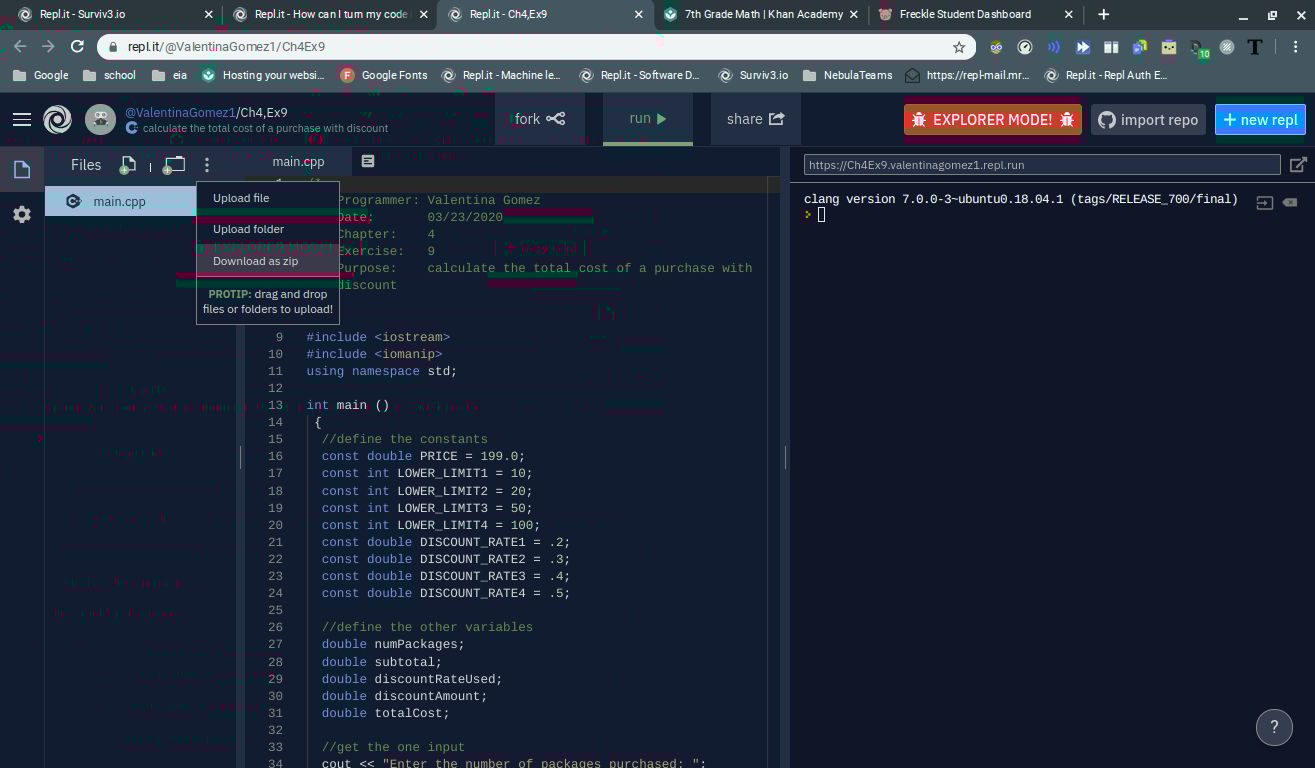1315x768 pixels.
Task: Bookmark this page star icon
Action: [959, 47]
